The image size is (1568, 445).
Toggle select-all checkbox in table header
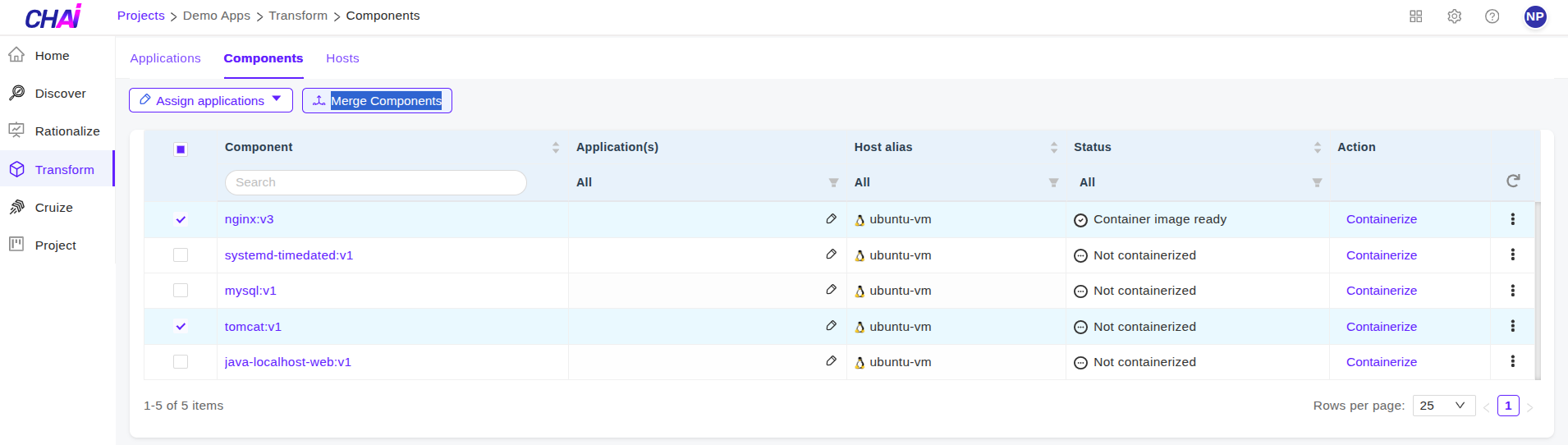181,149
